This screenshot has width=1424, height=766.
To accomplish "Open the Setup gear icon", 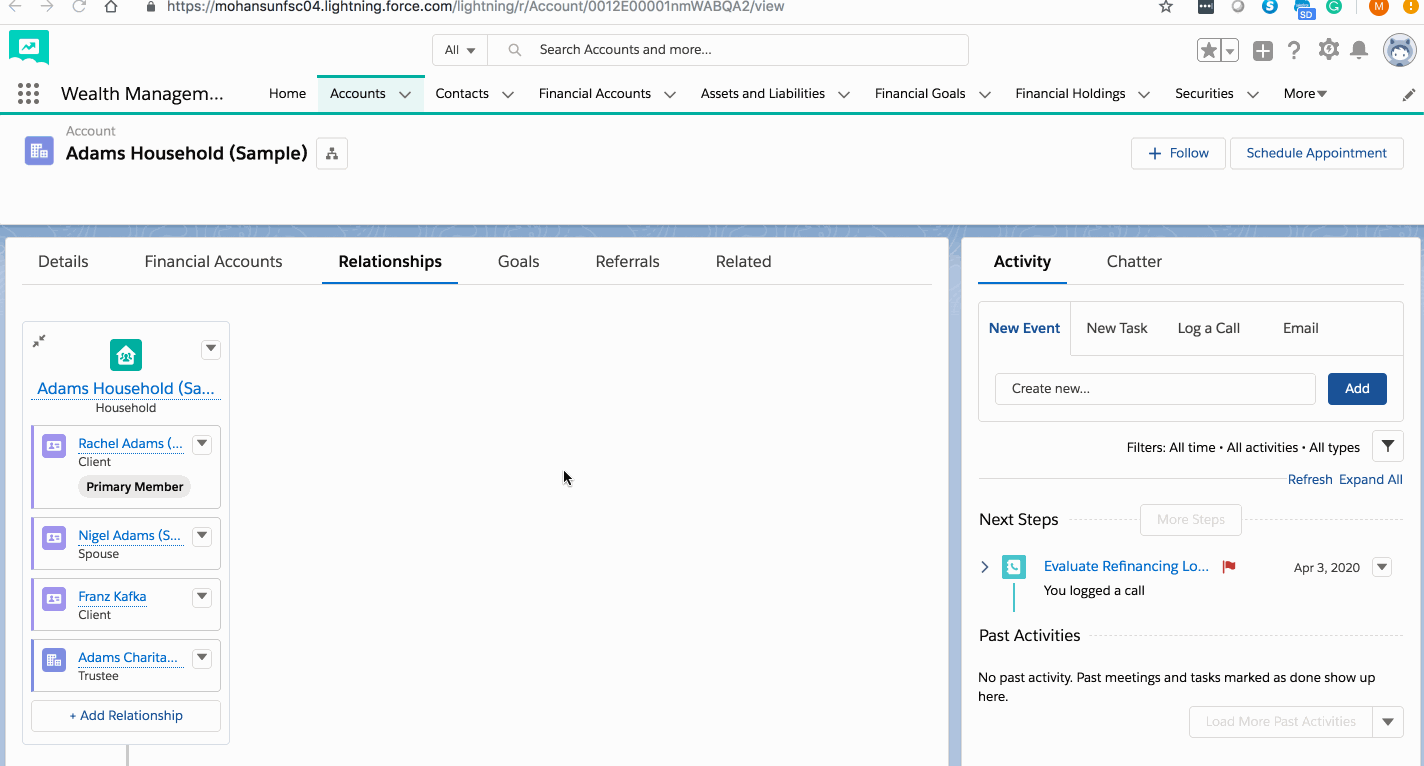I will tap(1328, 49).
